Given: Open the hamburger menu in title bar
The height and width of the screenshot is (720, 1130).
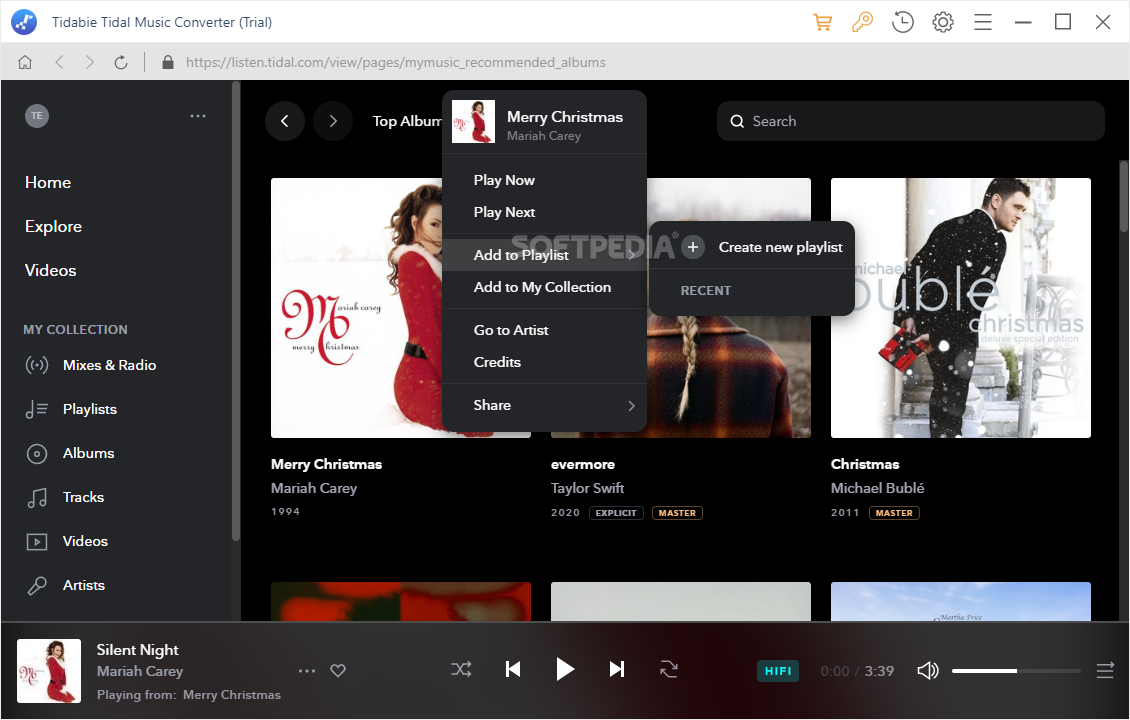Looking at the screenshot, I should [983, 22].
